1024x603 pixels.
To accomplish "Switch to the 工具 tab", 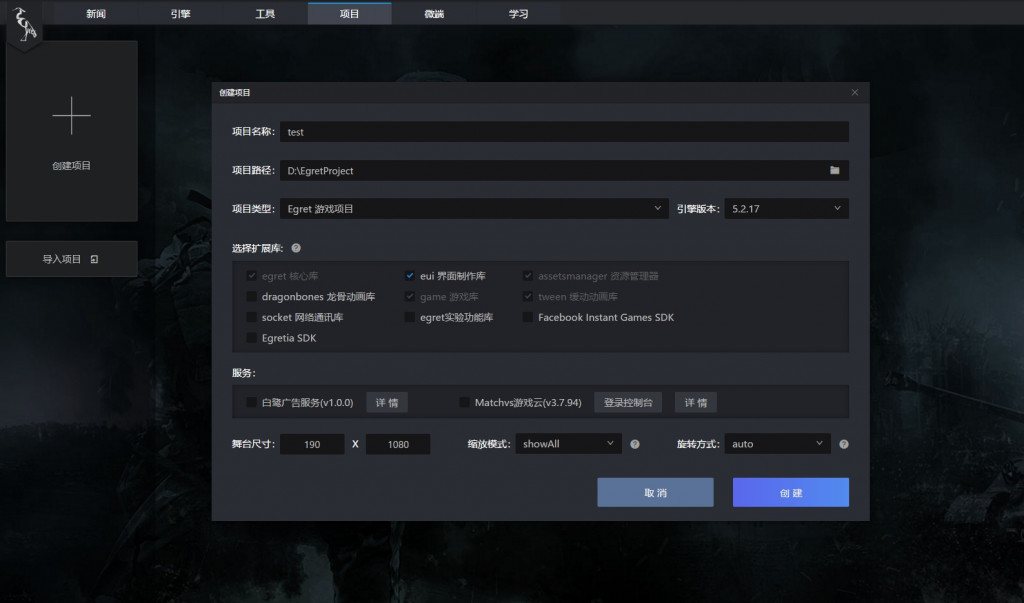I will (265, 14).
